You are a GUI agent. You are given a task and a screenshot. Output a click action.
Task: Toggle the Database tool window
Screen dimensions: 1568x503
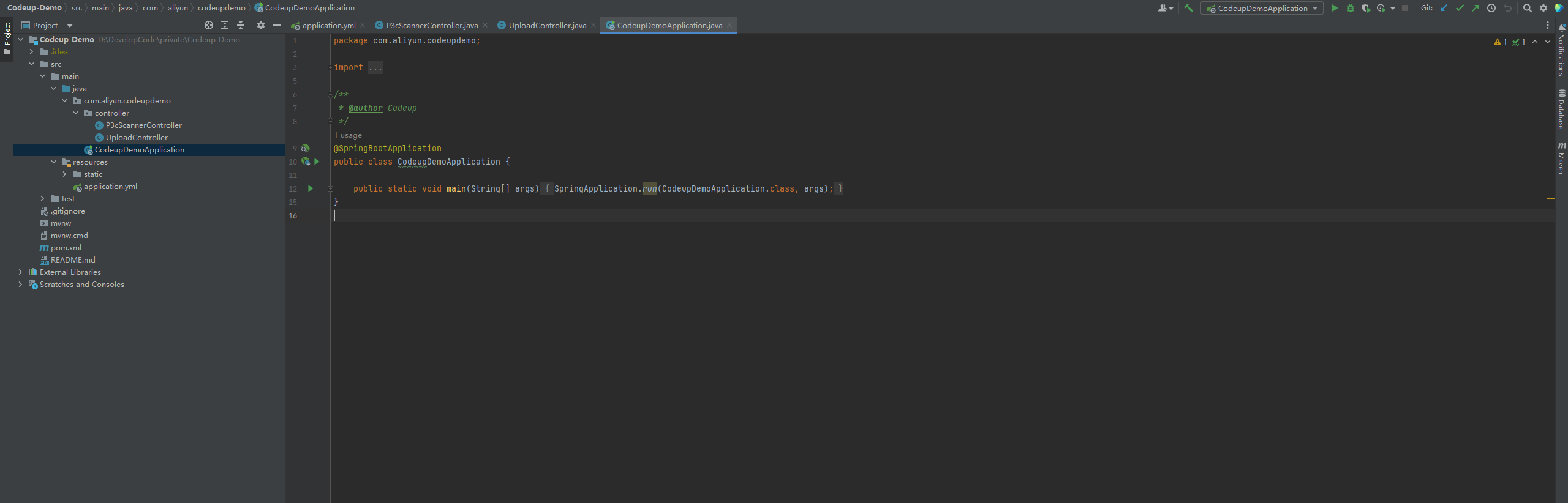click(1561, 110)
